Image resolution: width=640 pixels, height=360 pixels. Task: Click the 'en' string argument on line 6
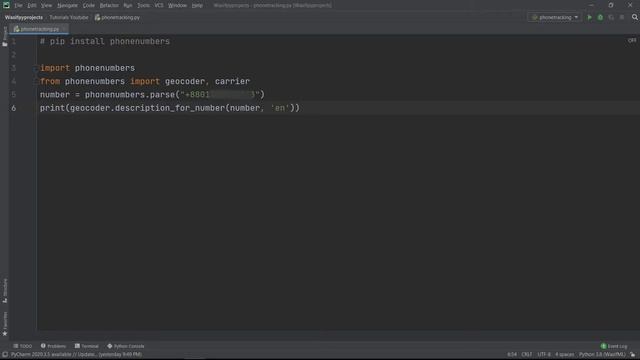280,108
